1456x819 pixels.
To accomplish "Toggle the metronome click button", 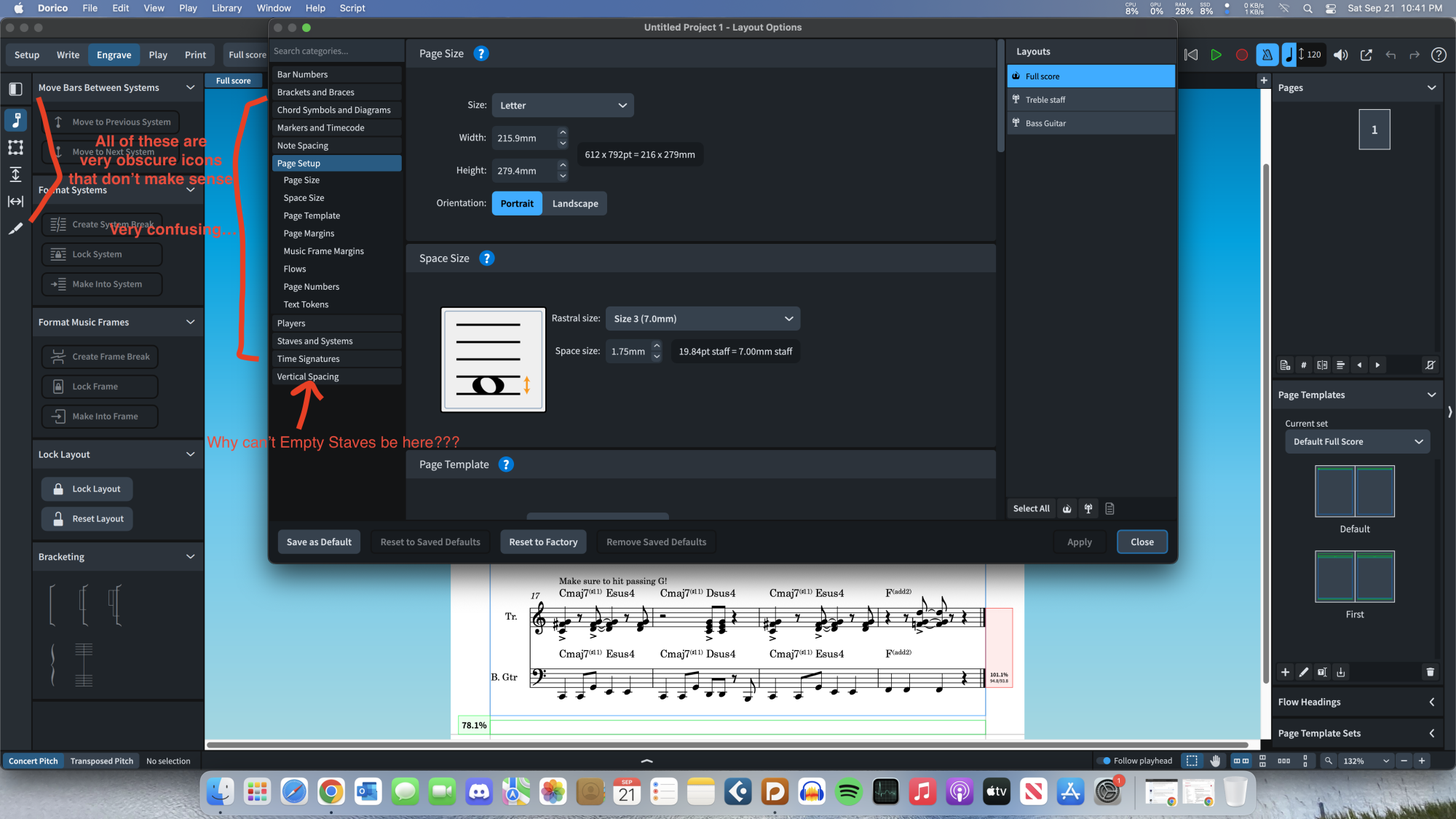I will (x=1267, y=55).
